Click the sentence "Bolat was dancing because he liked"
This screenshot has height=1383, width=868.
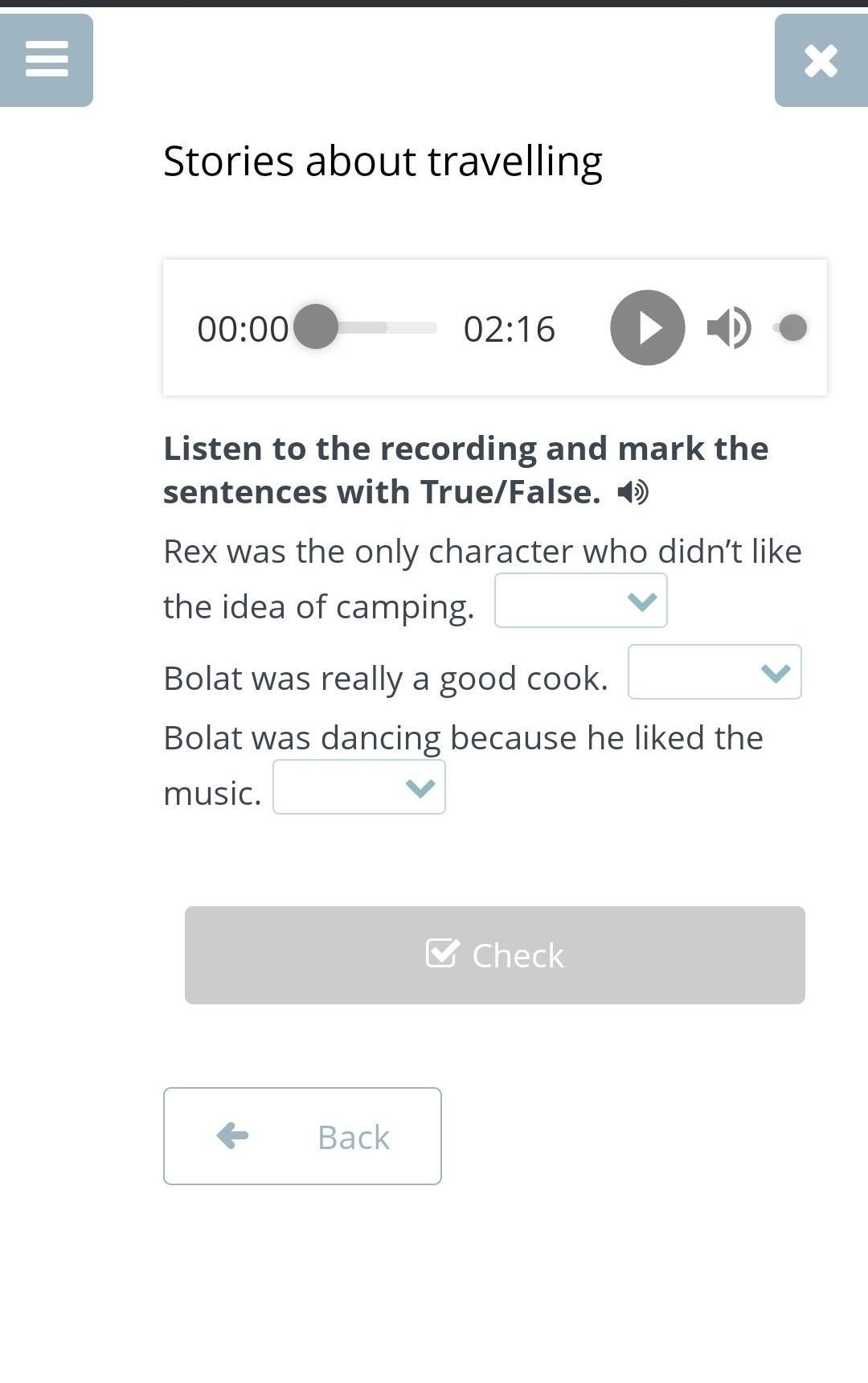coord(463,738)
